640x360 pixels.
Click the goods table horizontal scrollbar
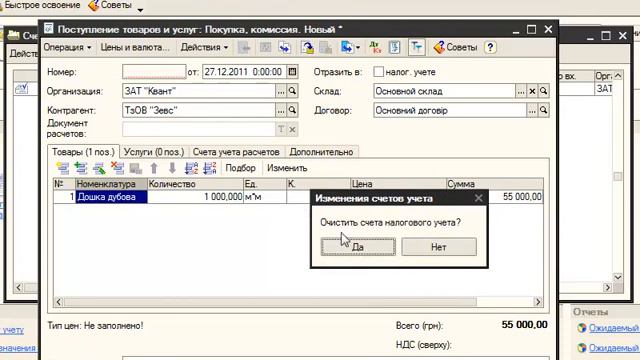pyautogui.click(x=298, y=302)
